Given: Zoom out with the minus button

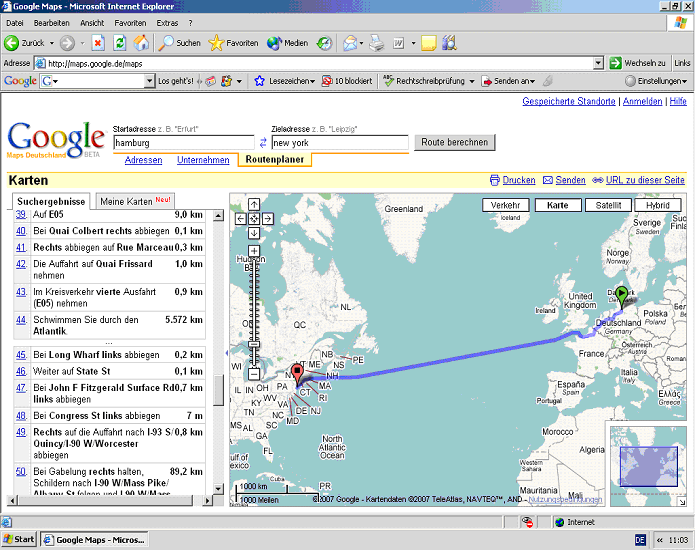Looking at the screenshot, I should 254,374.
